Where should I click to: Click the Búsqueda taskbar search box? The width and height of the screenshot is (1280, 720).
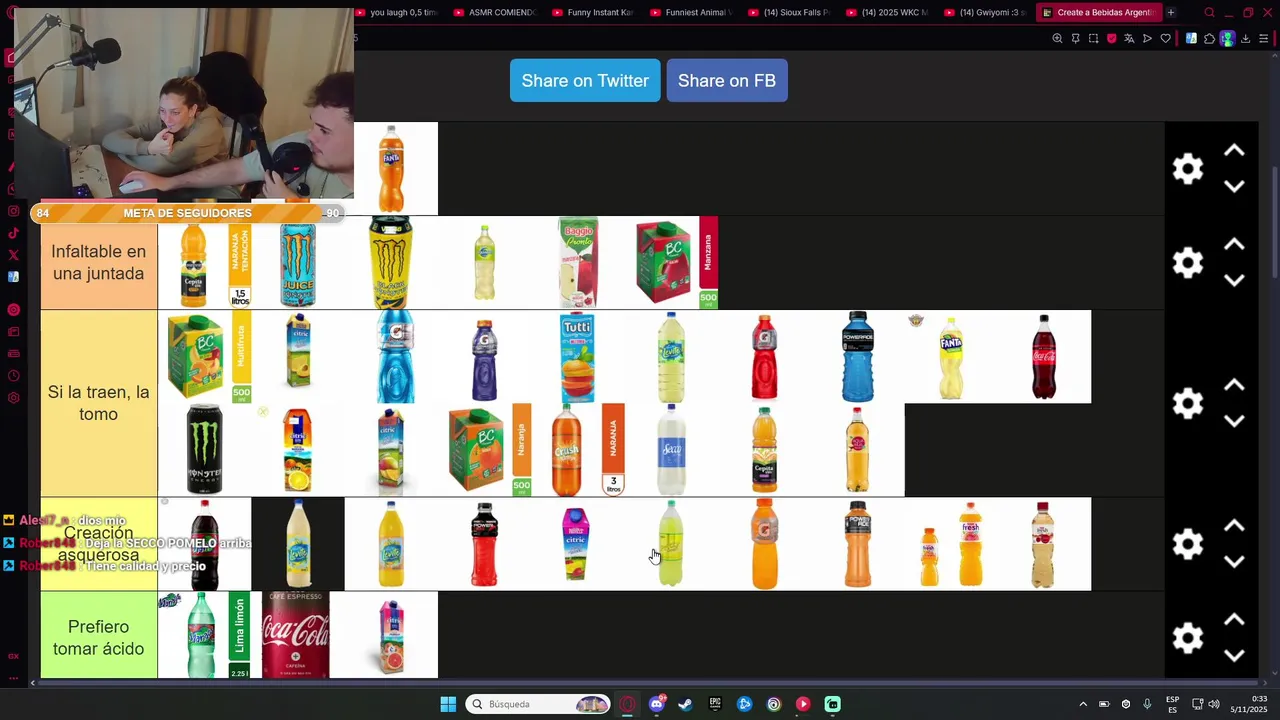538,704
